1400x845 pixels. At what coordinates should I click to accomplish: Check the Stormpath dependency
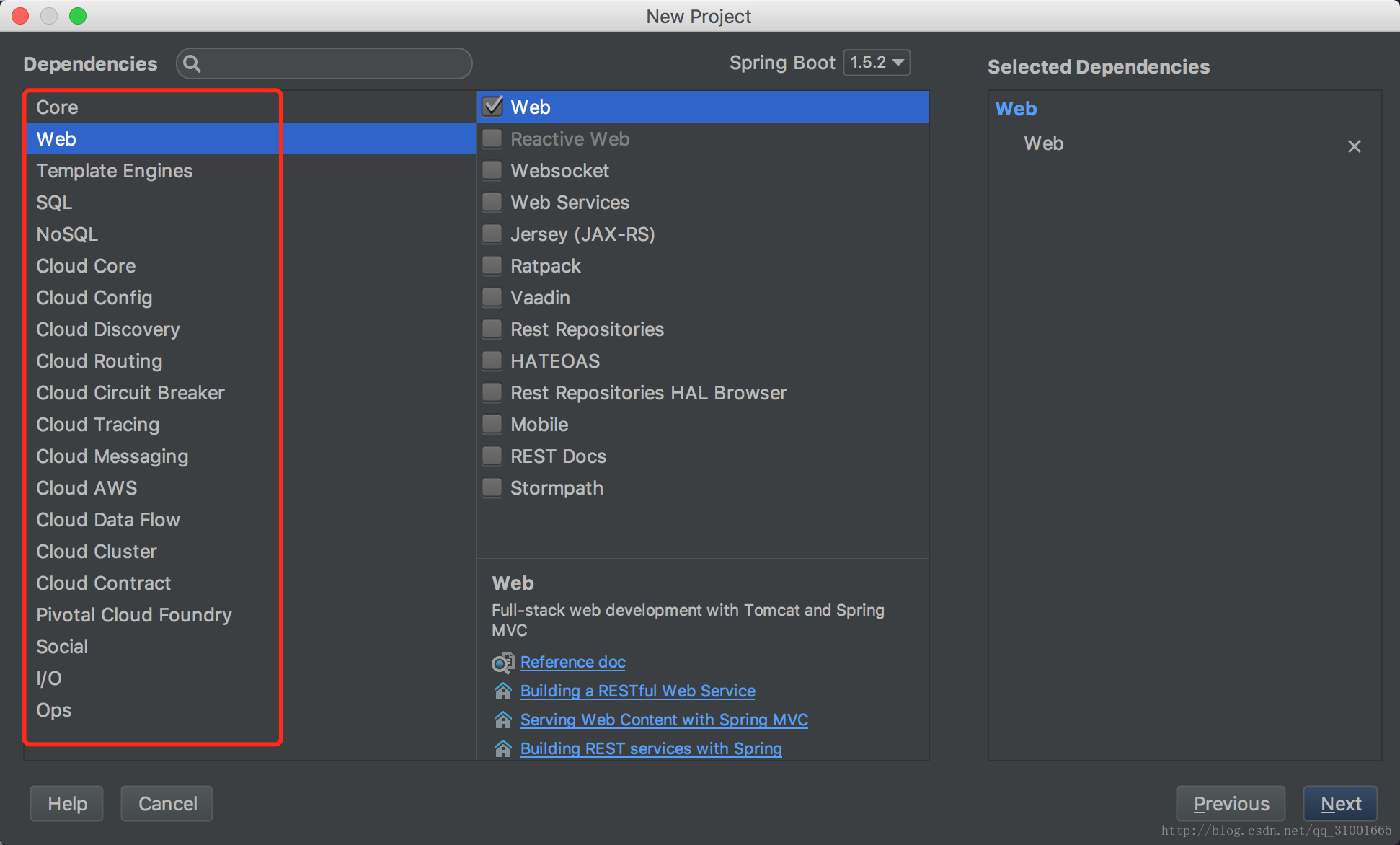click(492, 487)
